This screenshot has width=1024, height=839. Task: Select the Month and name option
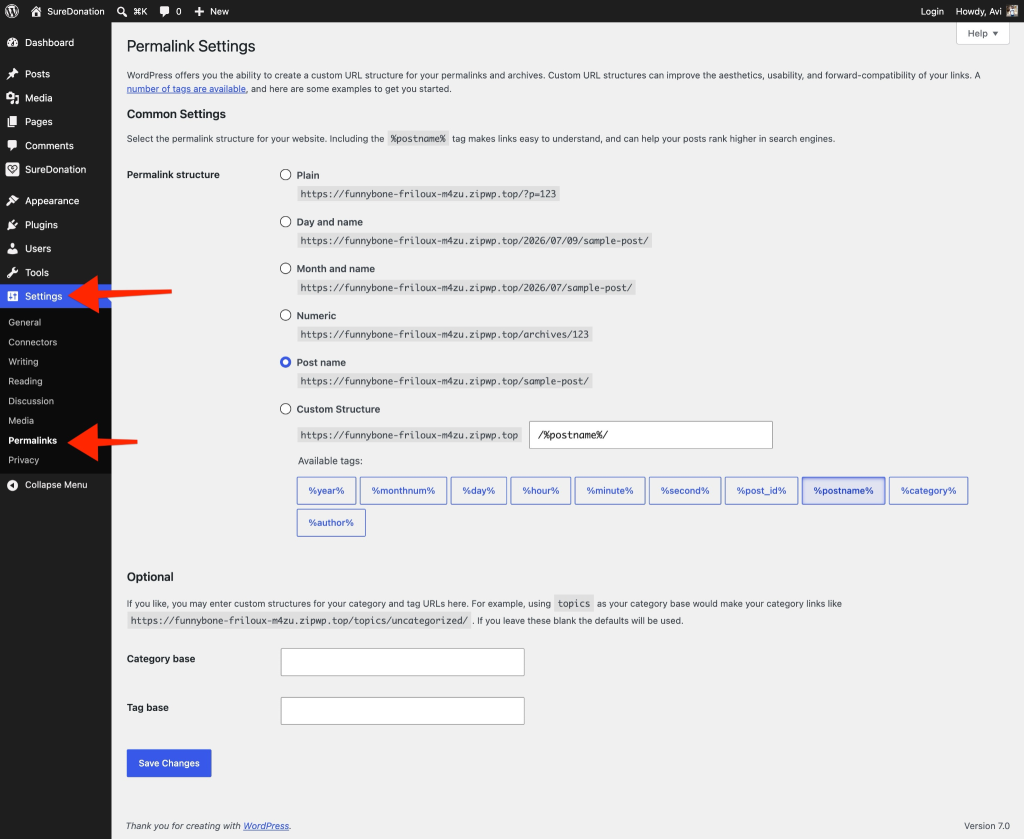pos(285,268)
